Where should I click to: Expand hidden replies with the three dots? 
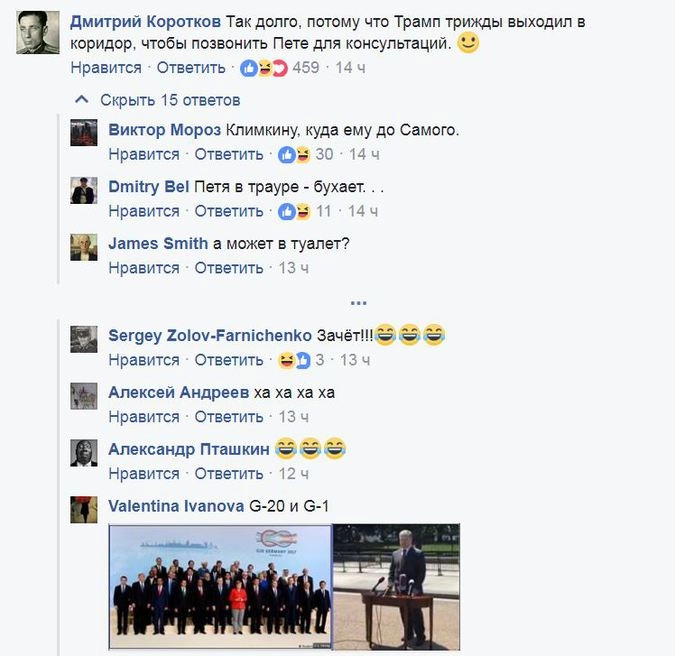click(359, 303)
